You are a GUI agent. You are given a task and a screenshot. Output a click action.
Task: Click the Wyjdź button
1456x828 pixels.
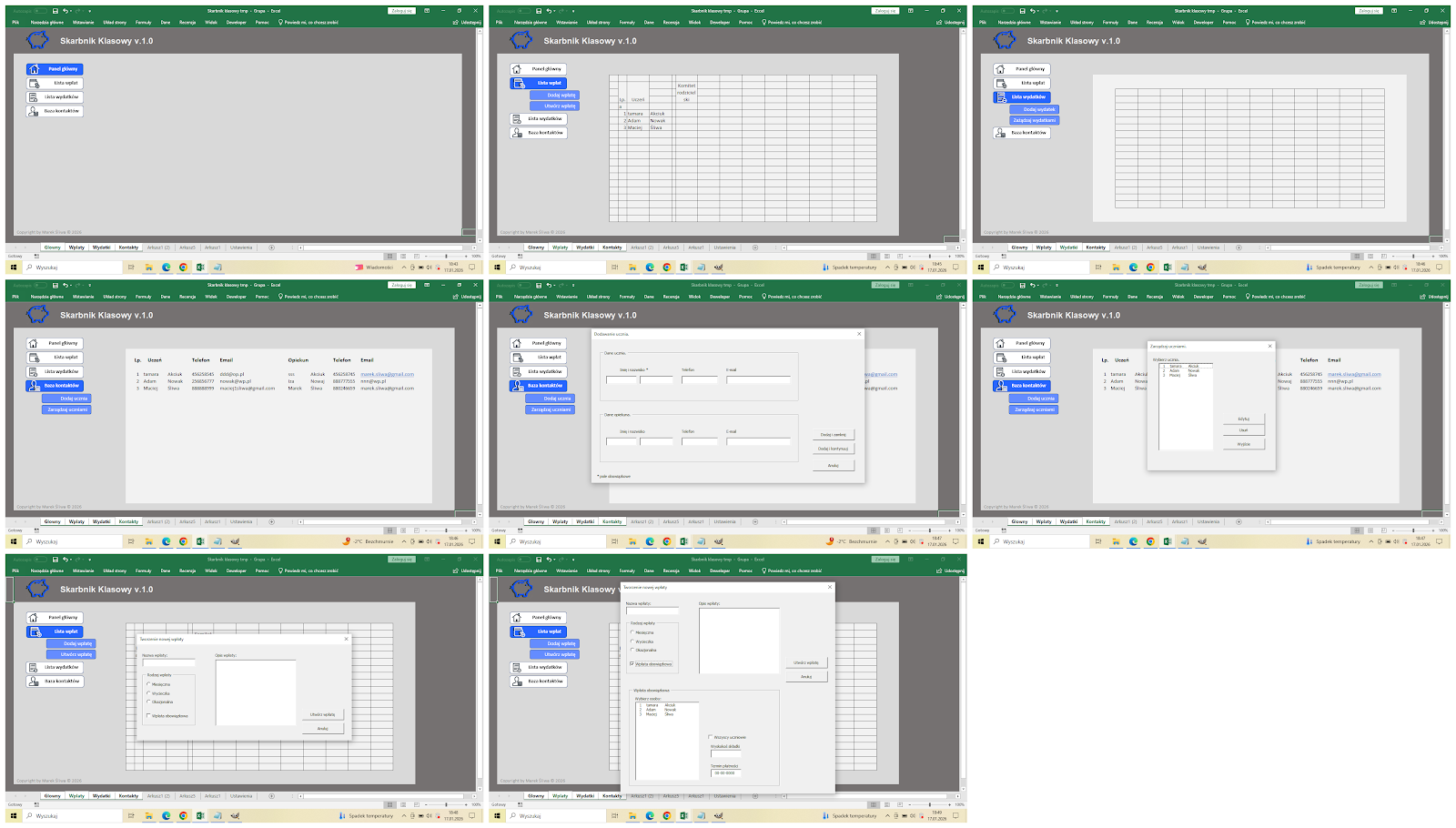1244,444
